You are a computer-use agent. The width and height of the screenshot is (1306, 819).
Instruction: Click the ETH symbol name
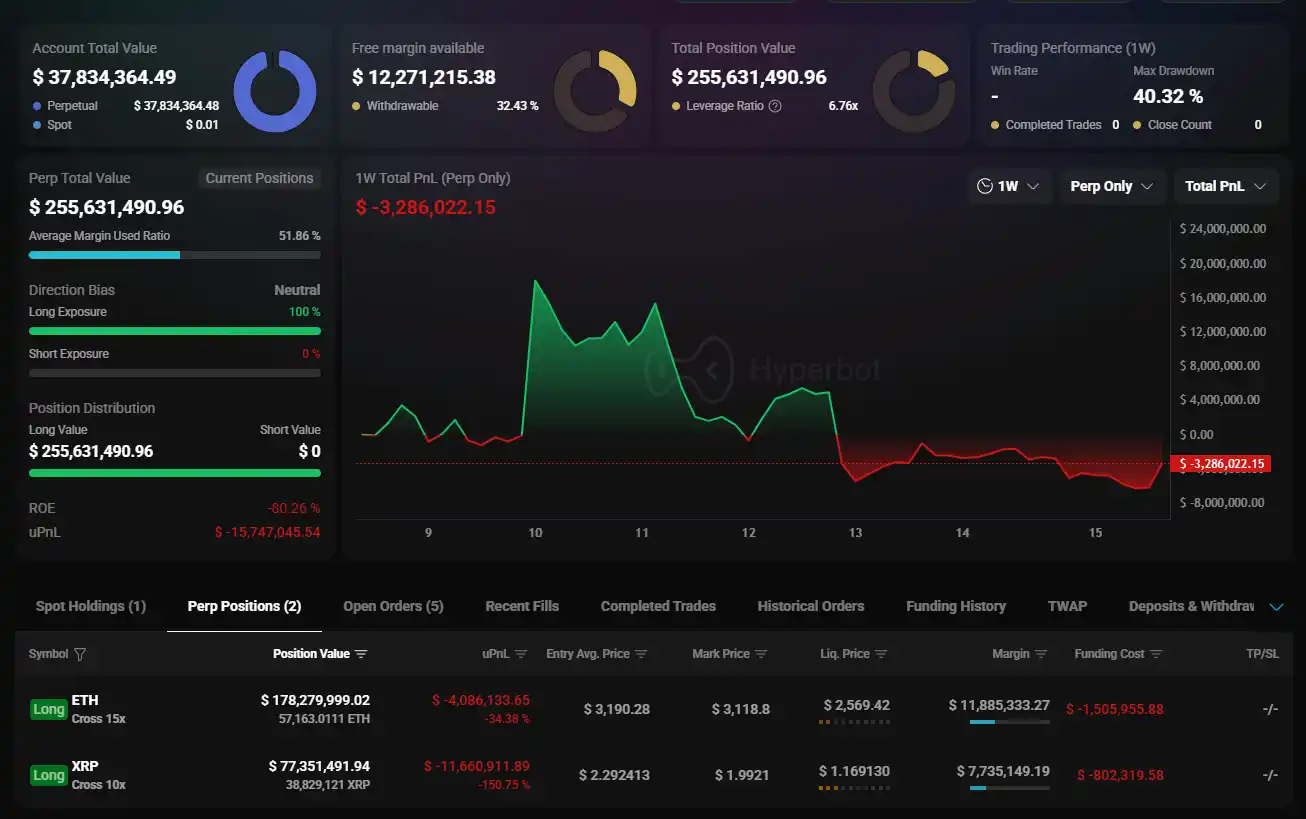(85, 700)
